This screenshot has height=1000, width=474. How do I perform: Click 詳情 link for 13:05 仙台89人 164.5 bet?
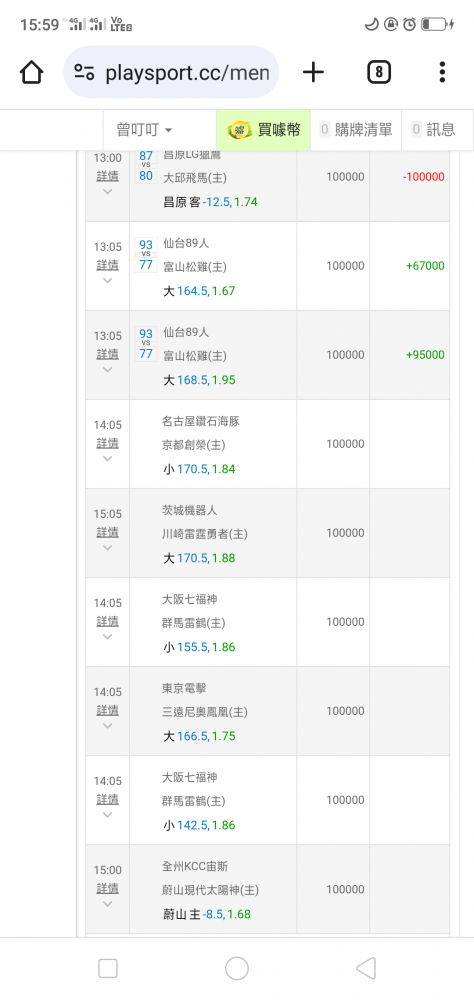tap(107, 265)
